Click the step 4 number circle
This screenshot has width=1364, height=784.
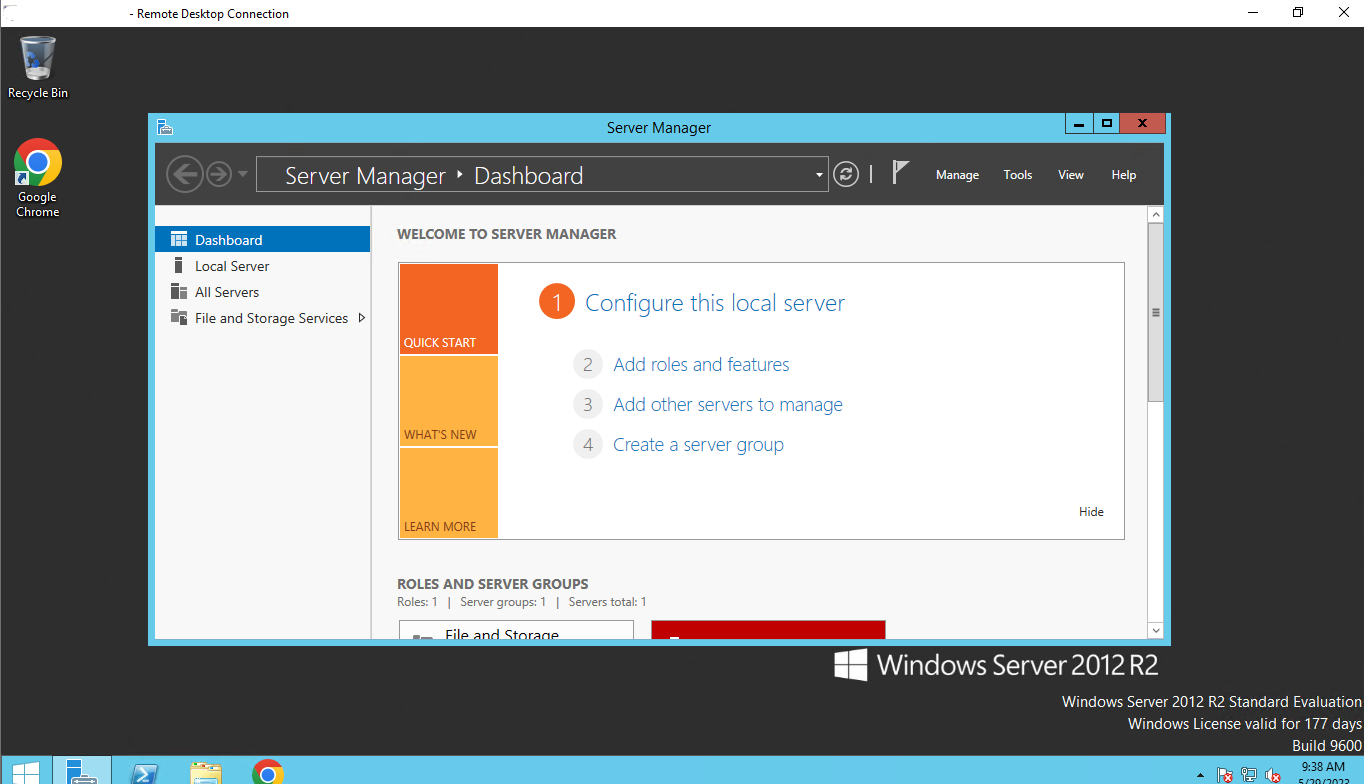pos(588,444)
